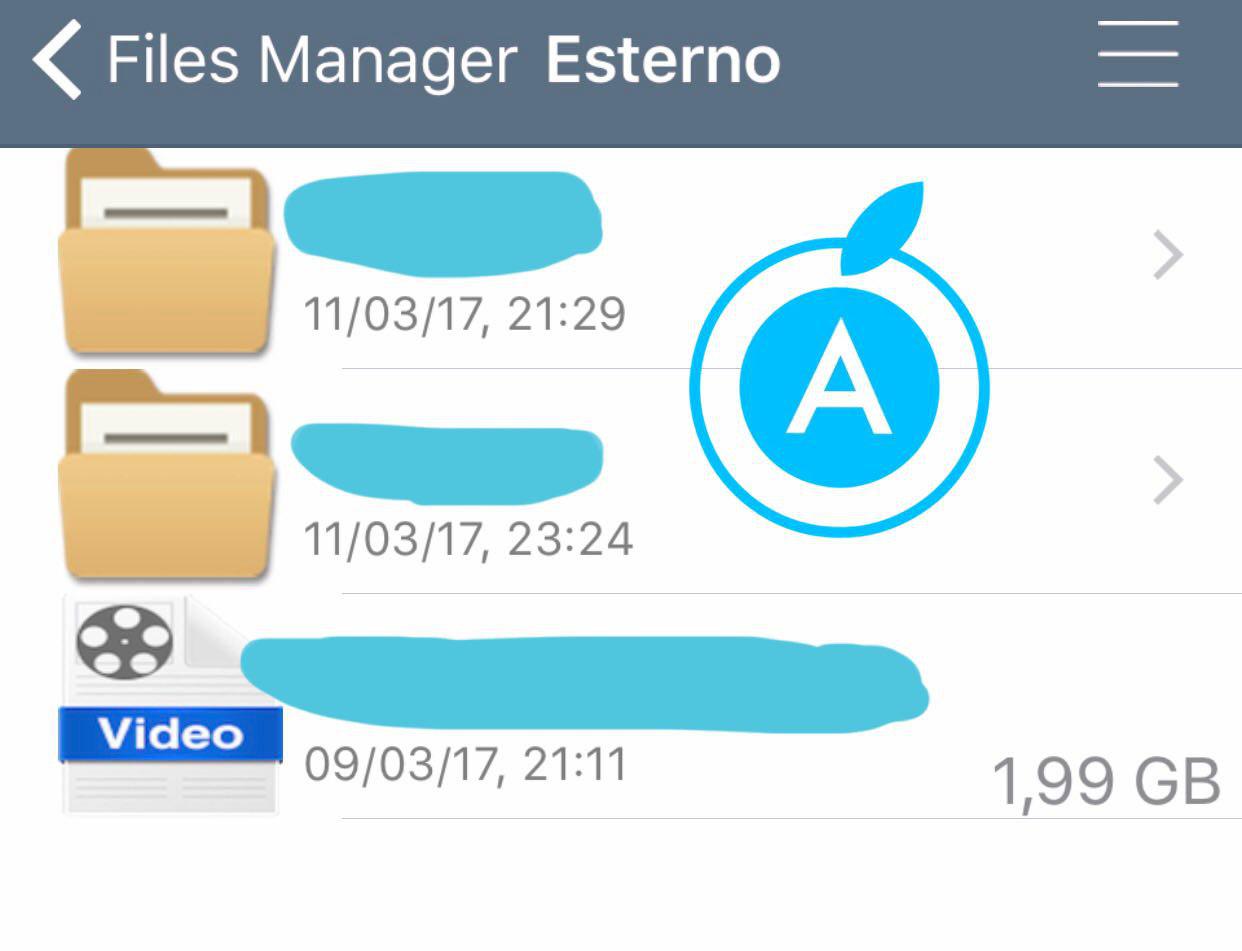Click the Esterno title
Screen dimensions: 1242x951
(x=663, y=60)
